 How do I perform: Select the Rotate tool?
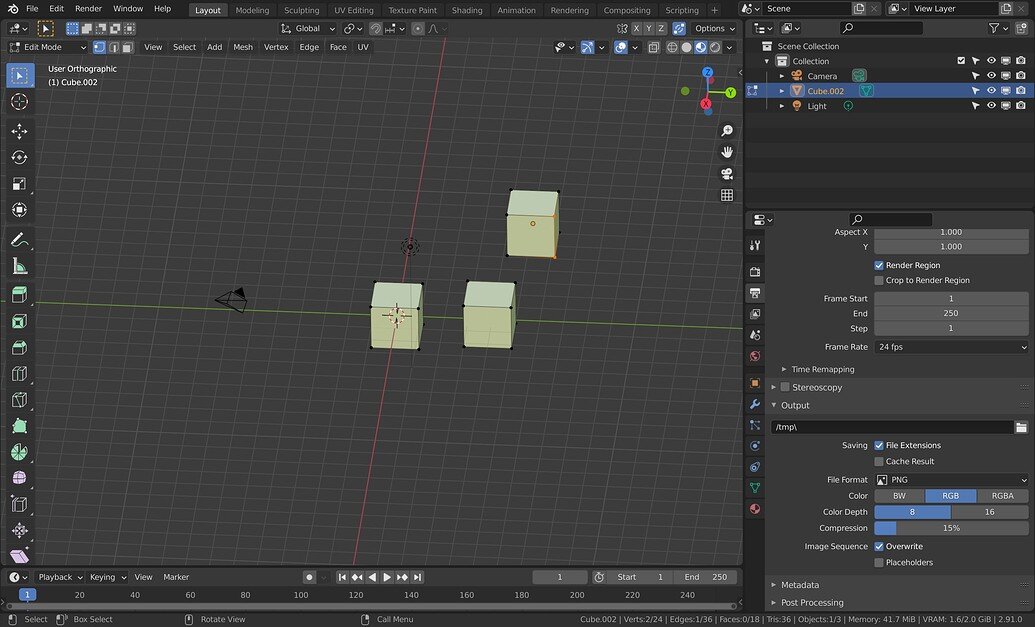point(19,158)
